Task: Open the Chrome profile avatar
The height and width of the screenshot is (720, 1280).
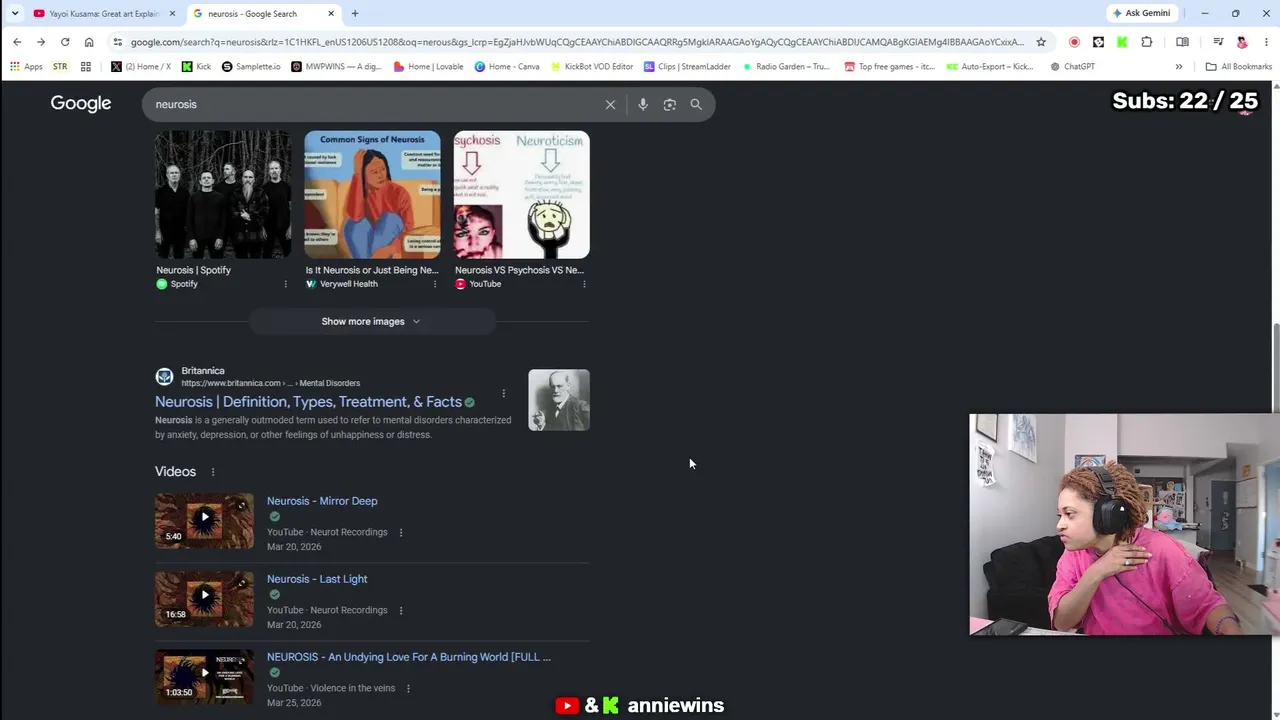Action: 1242,42
